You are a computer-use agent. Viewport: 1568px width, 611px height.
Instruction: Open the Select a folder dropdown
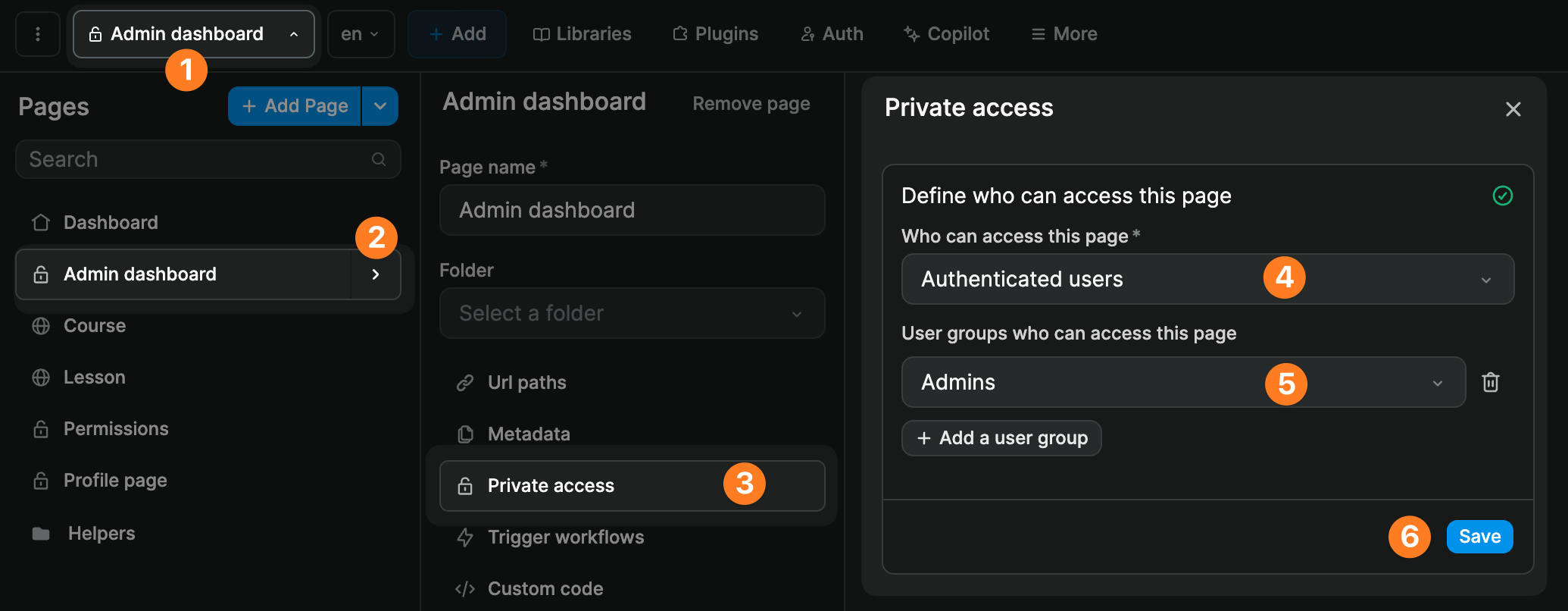click(633, 313)
